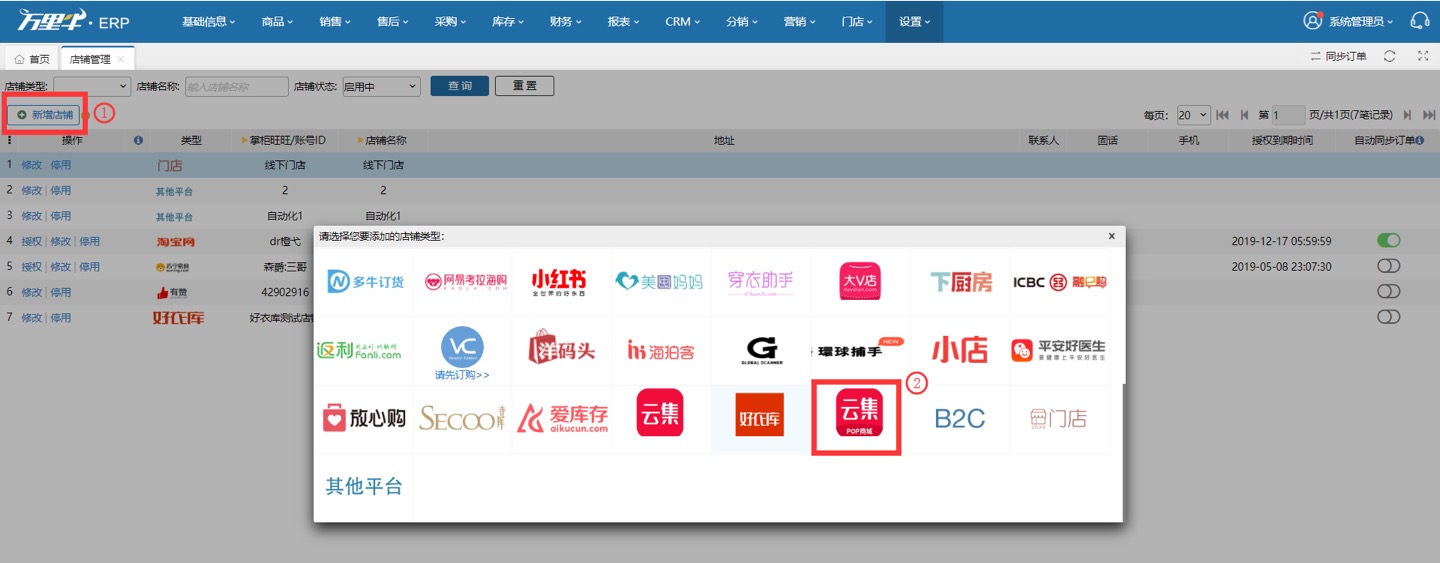Choose the 穿衣助手 platform logo
Viewport: 1440px width, 563px height.
click(x=760, y=282)
